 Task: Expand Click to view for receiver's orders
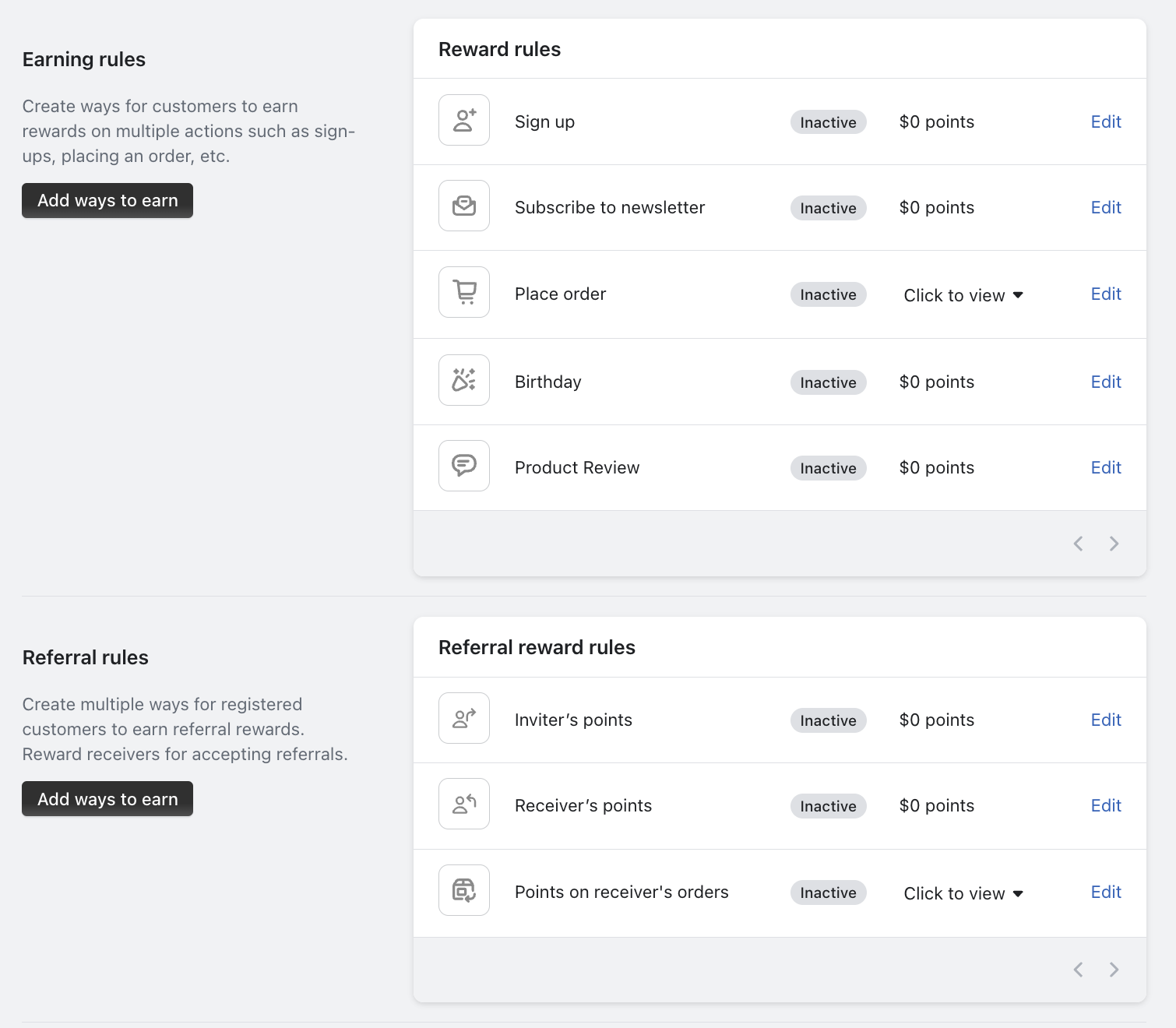coord(963,893)
